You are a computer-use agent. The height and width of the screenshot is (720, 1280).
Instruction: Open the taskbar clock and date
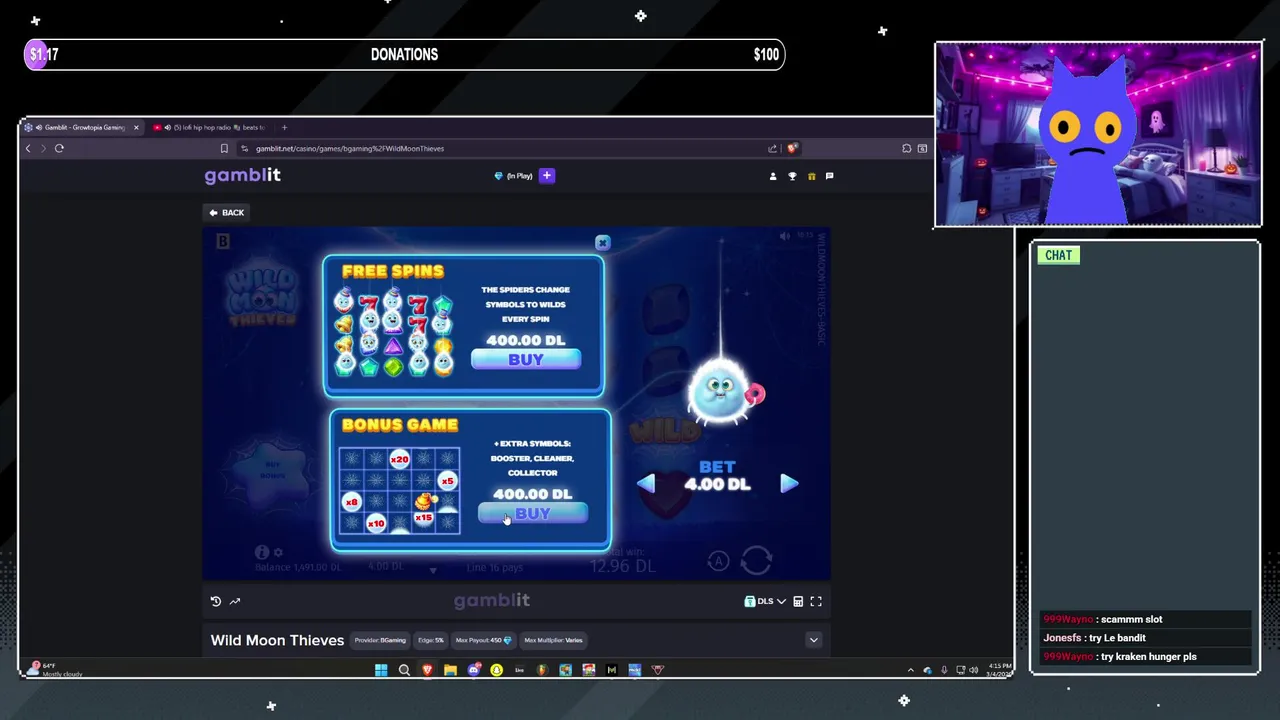tap(999, 670)
